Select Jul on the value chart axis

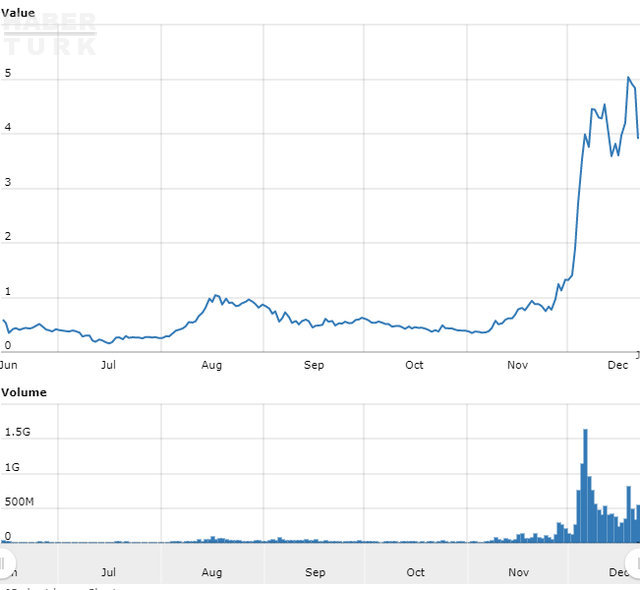pyautogui.click(x=108, y=365)
